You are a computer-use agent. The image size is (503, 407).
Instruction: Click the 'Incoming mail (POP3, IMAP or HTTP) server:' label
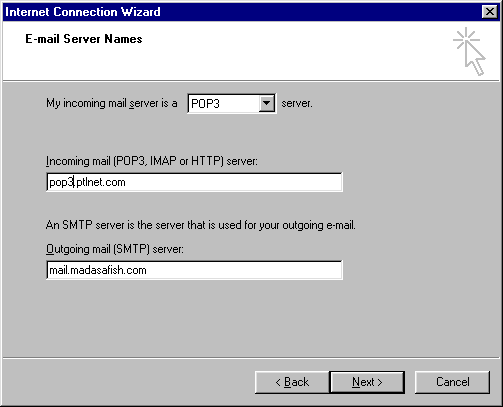coord(152,161)
